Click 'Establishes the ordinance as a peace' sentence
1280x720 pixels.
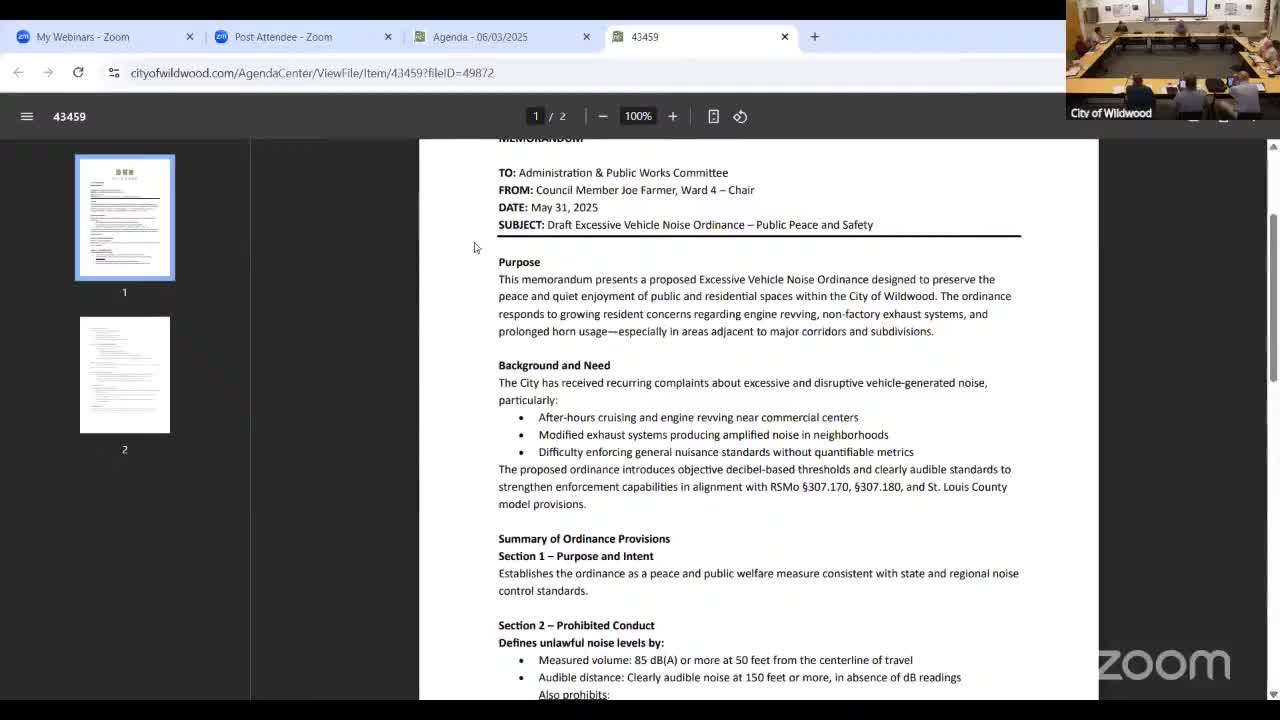(758, 582)
